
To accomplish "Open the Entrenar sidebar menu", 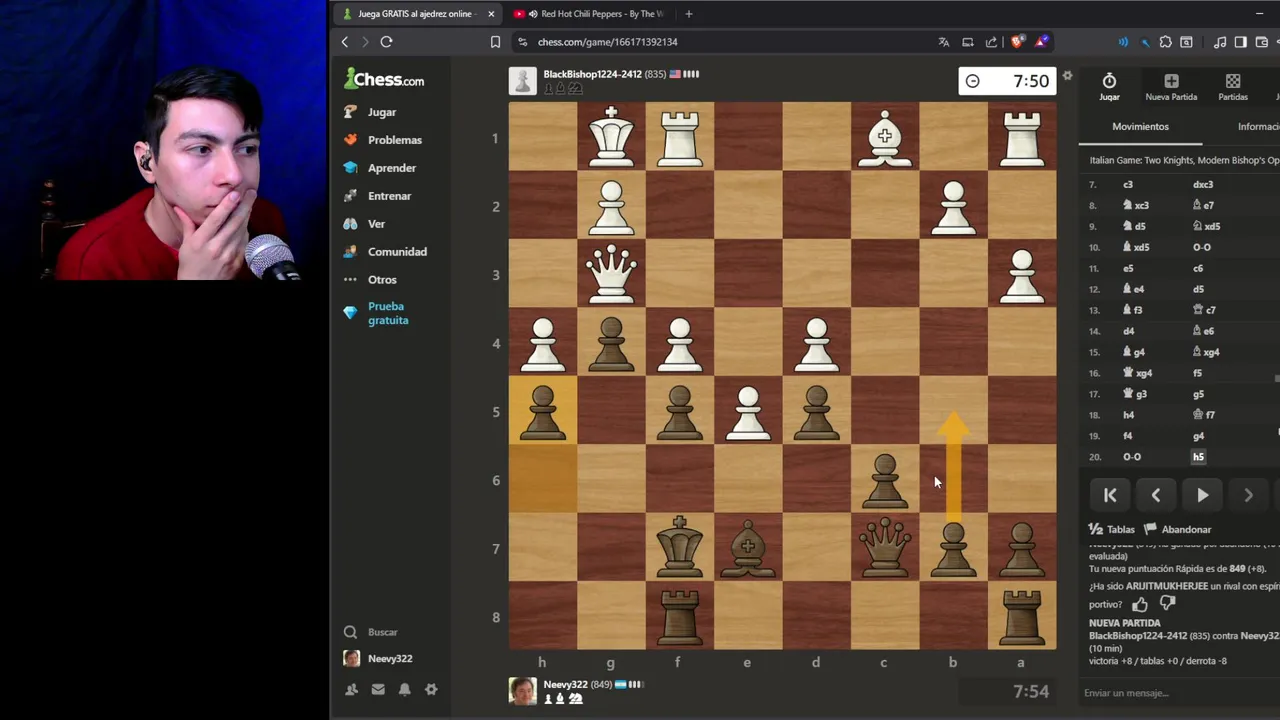I will [377, 196].
